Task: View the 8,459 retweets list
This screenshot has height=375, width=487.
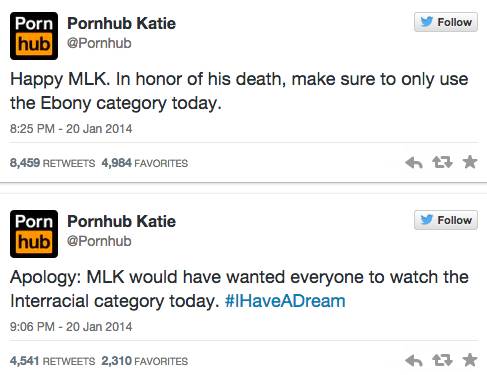Action: 53,163
